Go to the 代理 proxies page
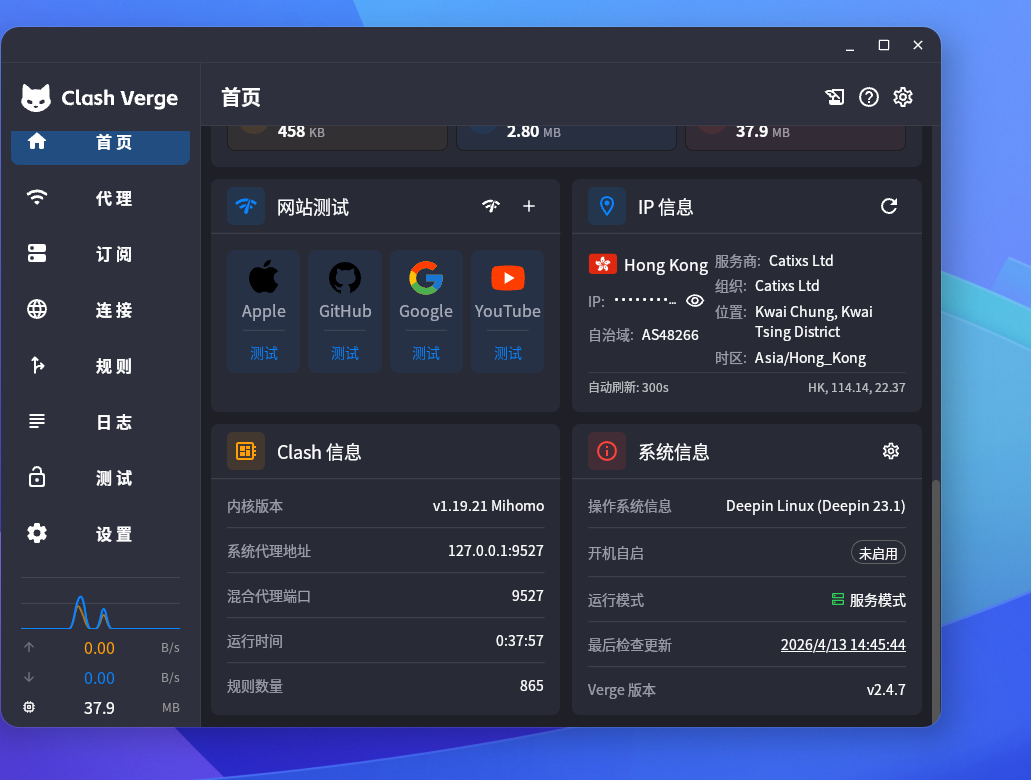 point(100,198)
